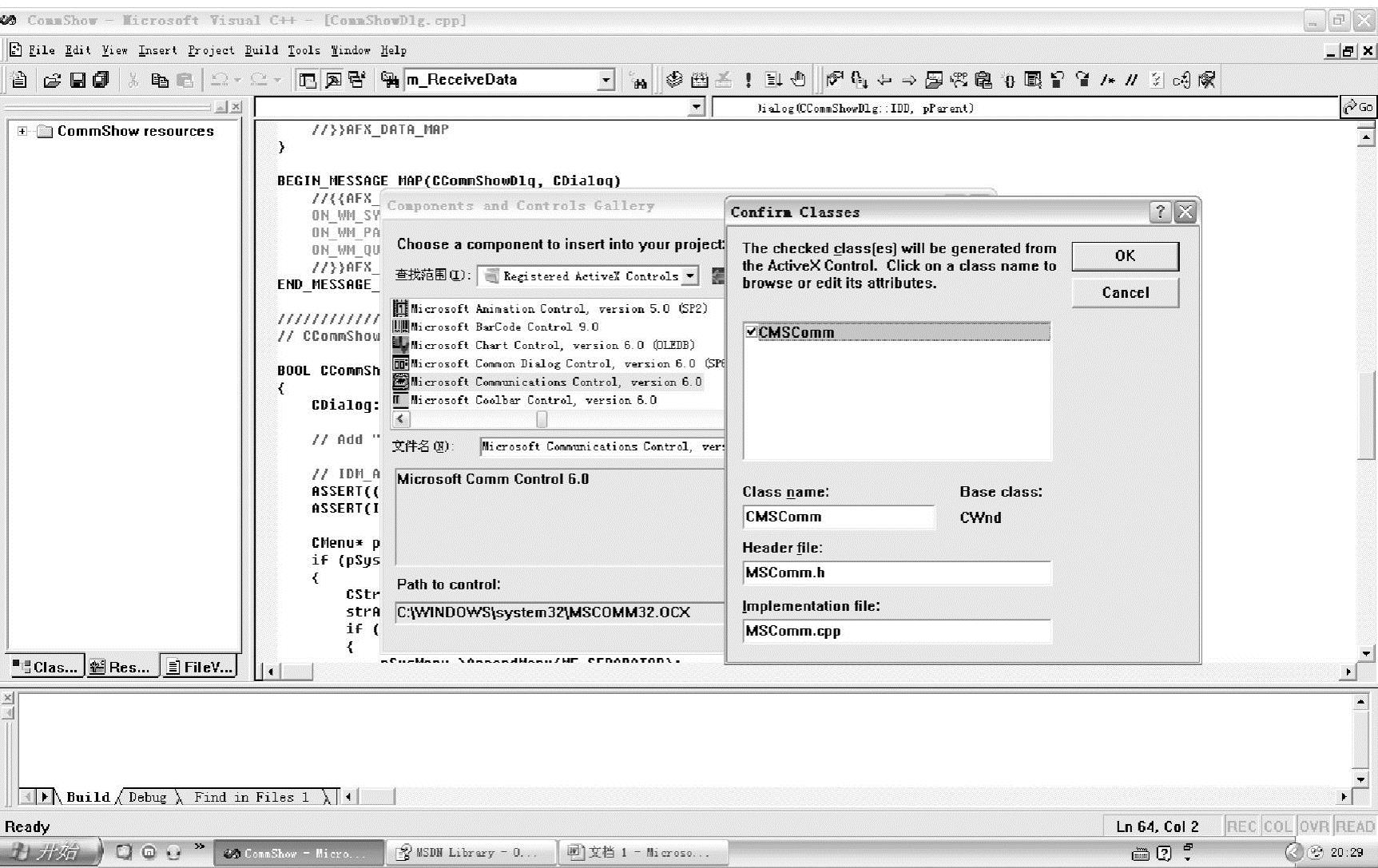
Task: Switch to the Word document taskbar button
Action: [x=644, y=853]
